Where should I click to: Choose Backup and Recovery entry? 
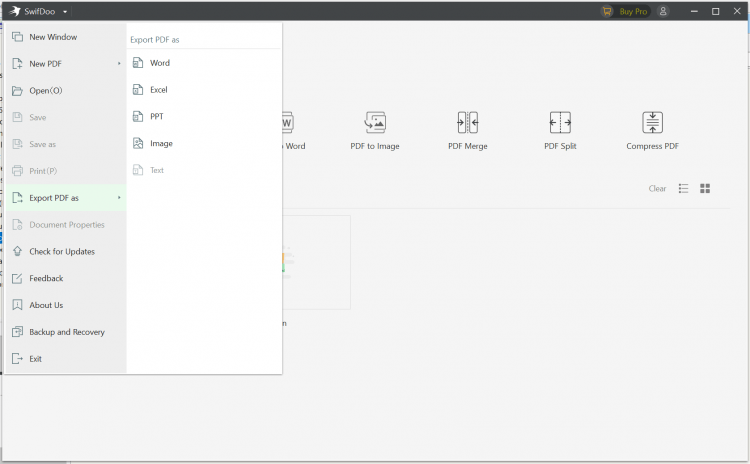(66, 331)
